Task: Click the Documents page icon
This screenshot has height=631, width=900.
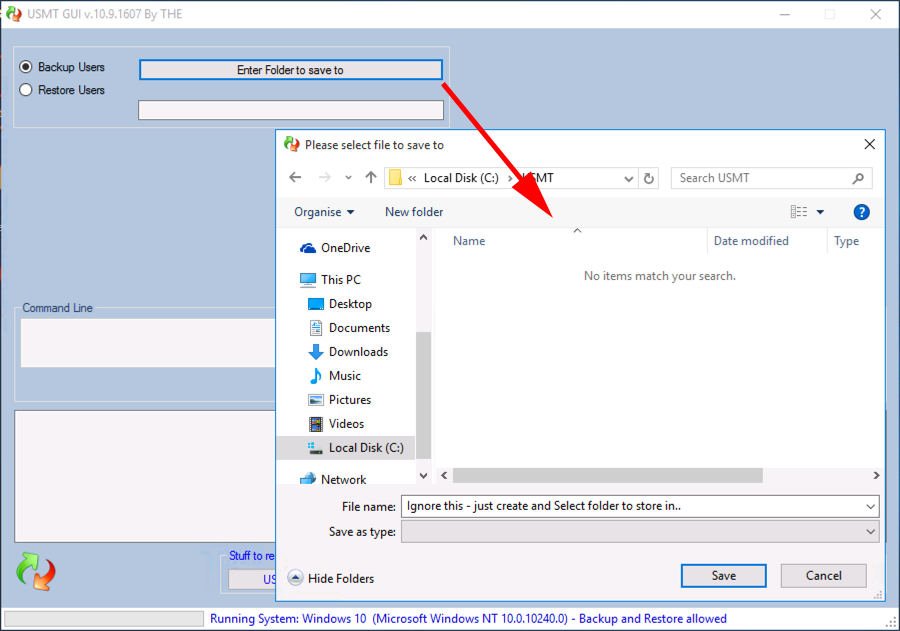Action: click(316, 328)
